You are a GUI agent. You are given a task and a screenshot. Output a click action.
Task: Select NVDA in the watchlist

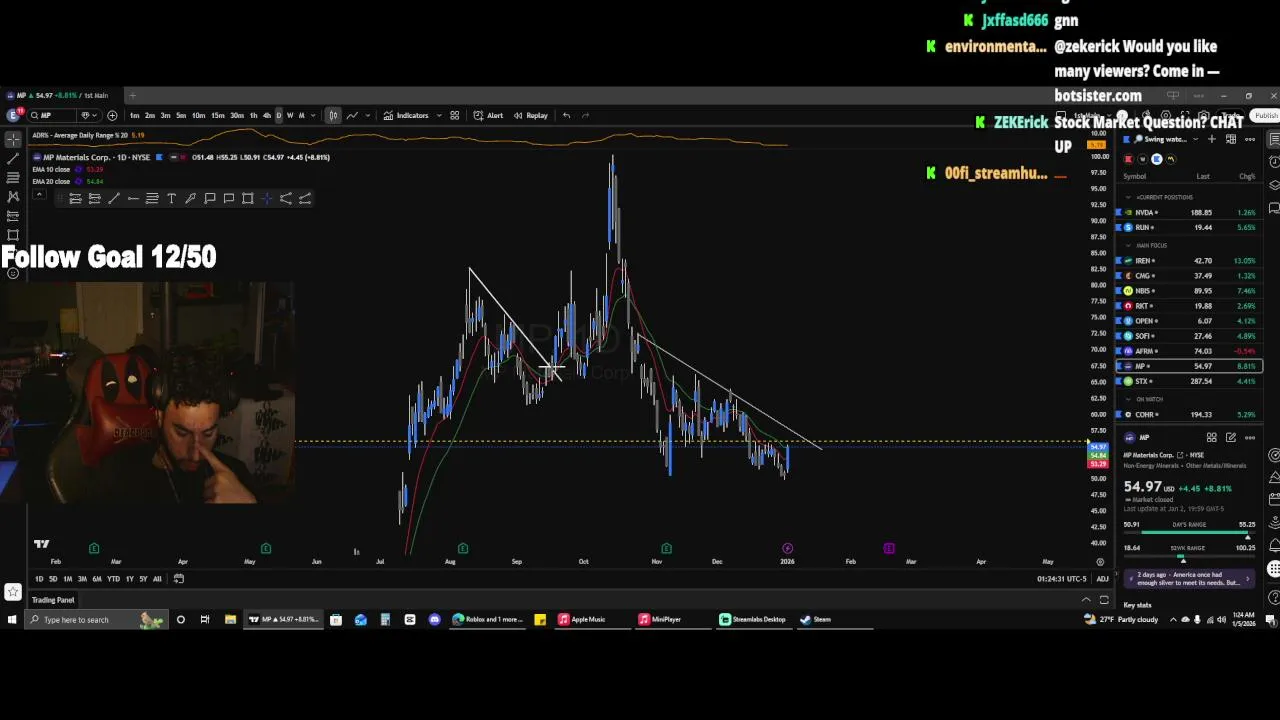click(x=1190, y=212)
